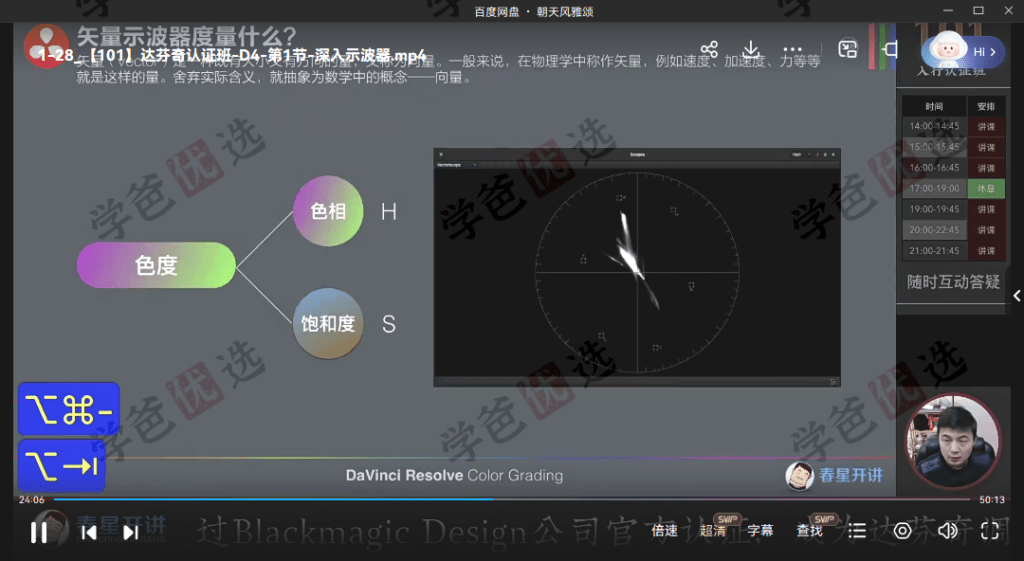
Task: Share the video via share icon
Action: tap(709, 50)
